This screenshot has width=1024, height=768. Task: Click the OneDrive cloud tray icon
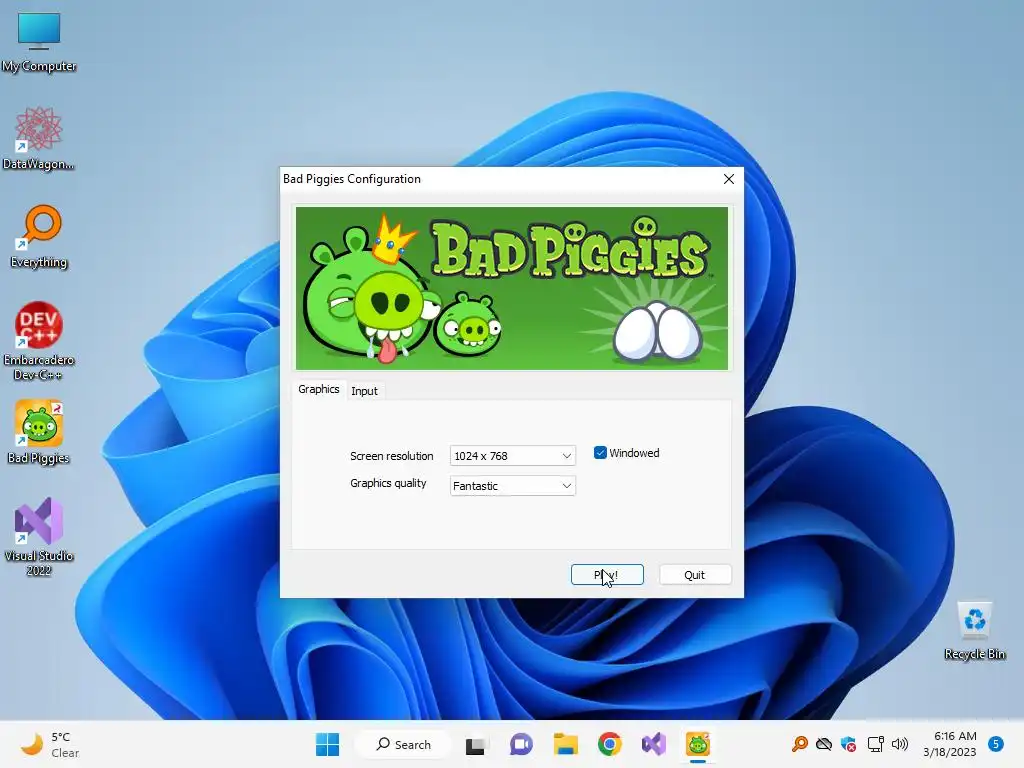coord(824,744)
